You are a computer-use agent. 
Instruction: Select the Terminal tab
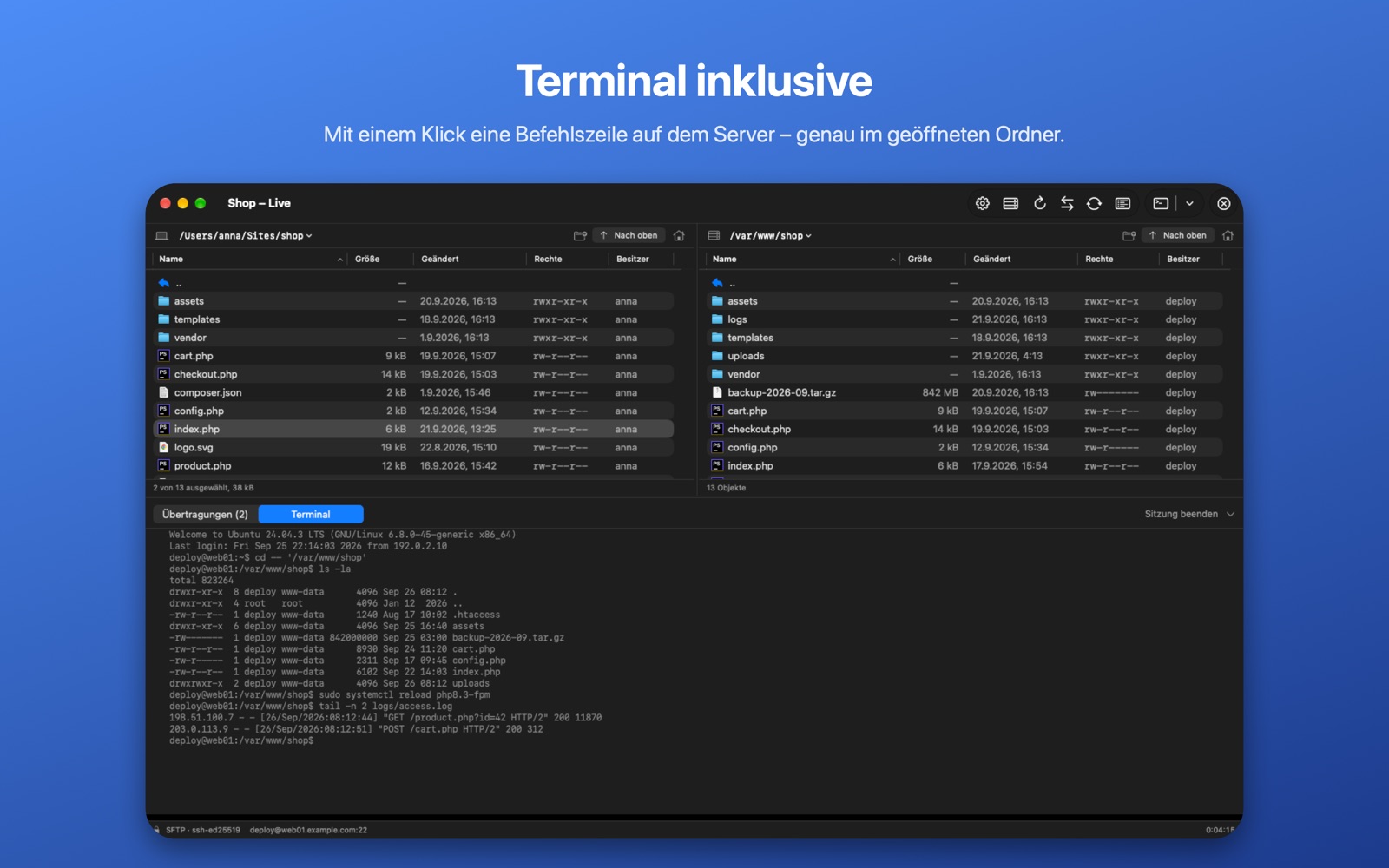[311, 514]
